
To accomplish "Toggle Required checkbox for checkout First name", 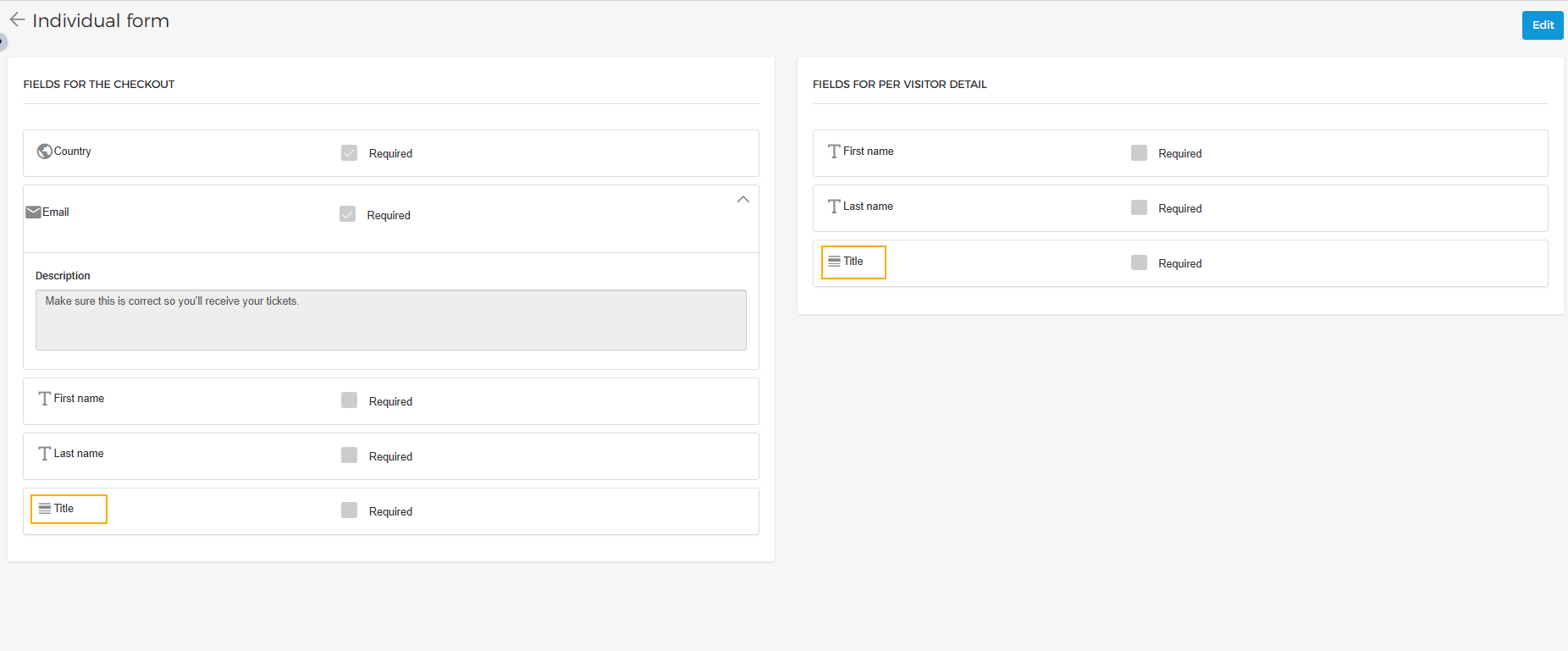I will click(x=349, y=400).
